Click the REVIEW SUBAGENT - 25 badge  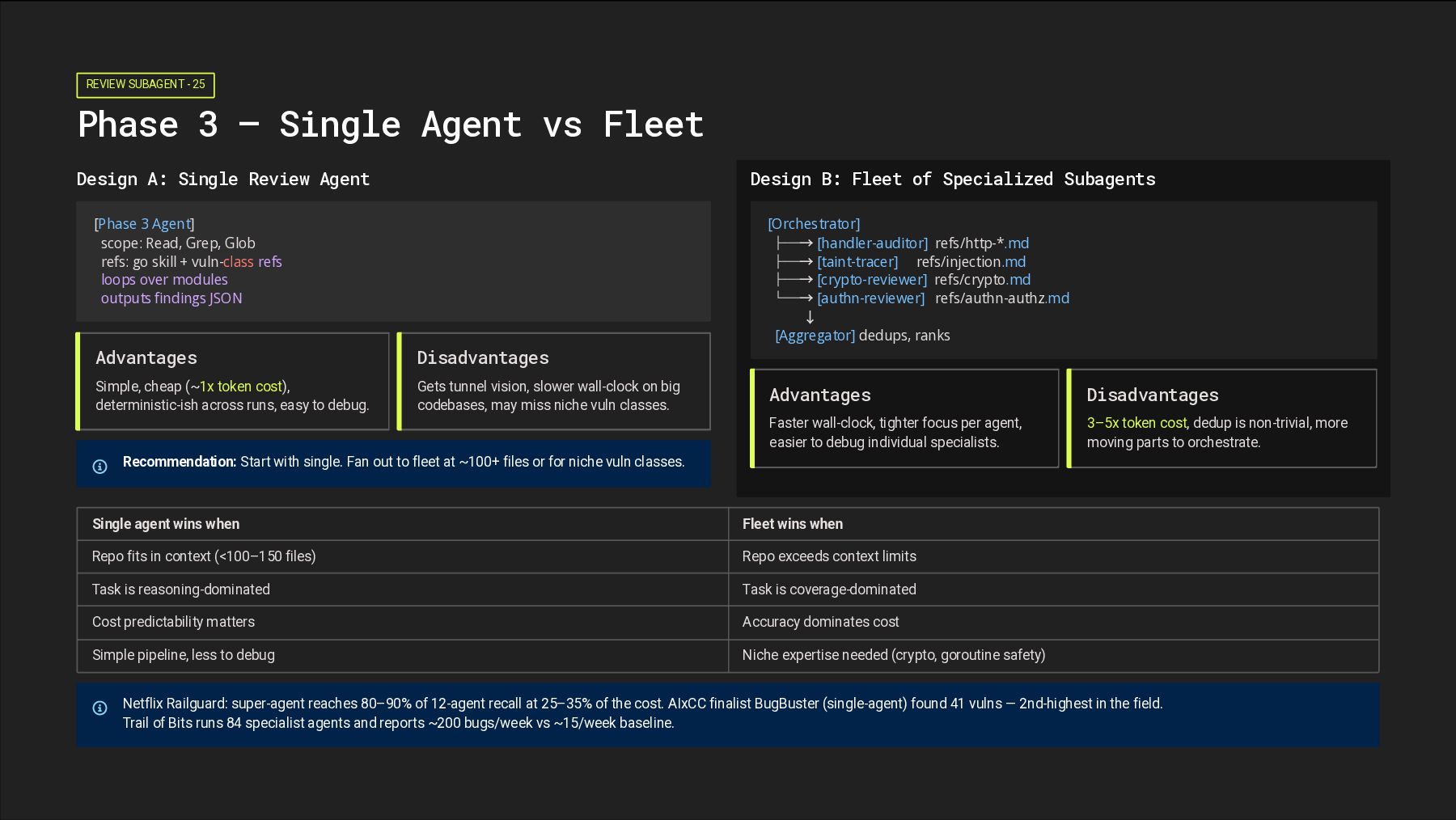[146, 85]
